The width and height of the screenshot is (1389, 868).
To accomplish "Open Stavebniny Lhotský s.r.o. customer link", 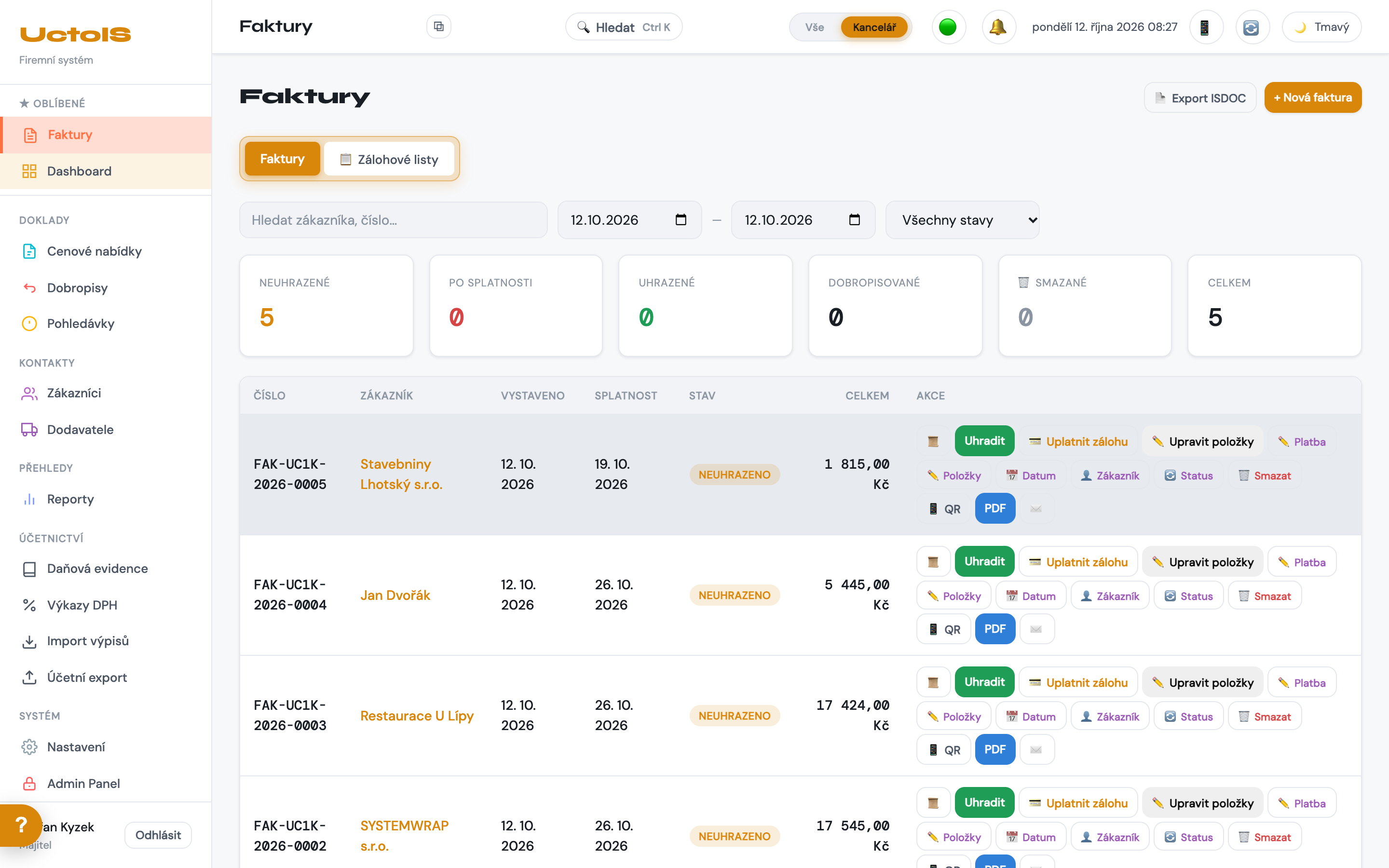I will 401,474.
